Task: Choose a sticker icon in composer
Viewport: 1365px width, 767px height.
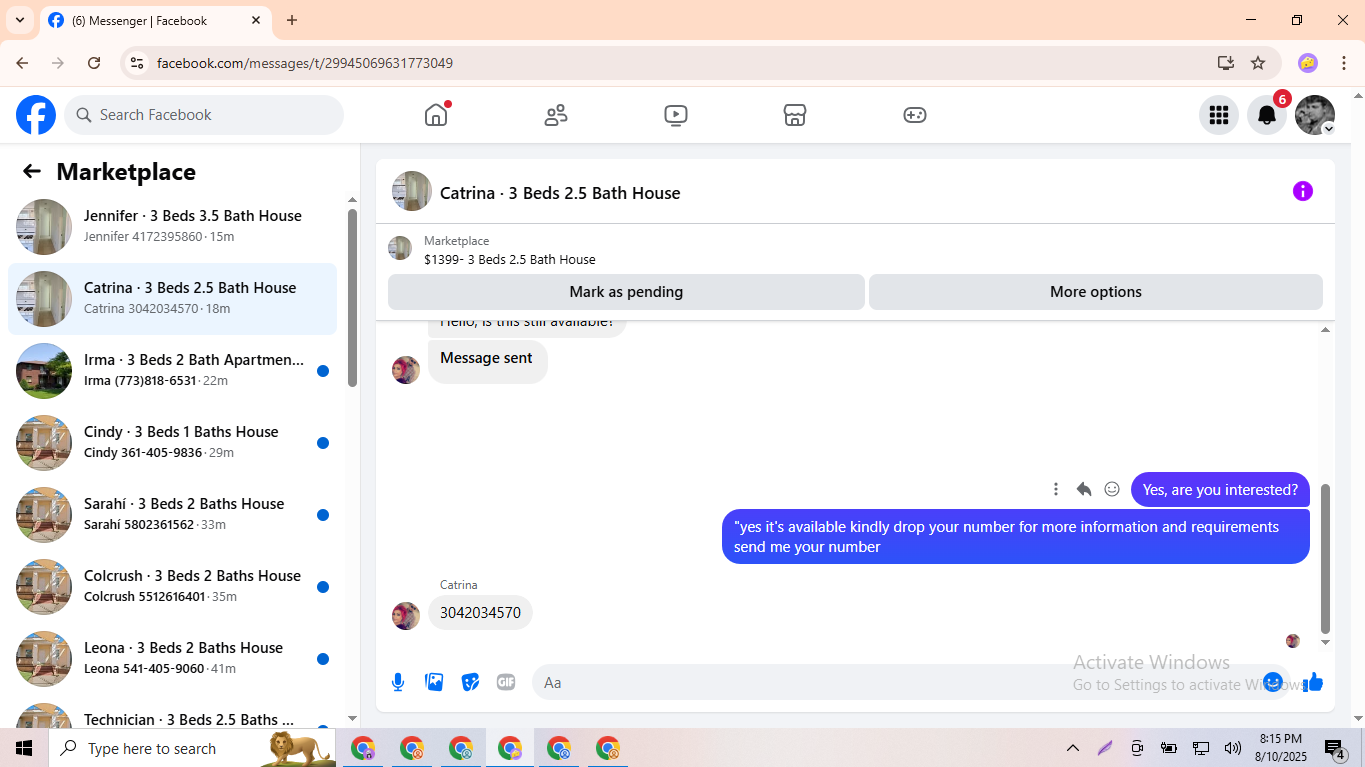Action: [x=470, y=682]
